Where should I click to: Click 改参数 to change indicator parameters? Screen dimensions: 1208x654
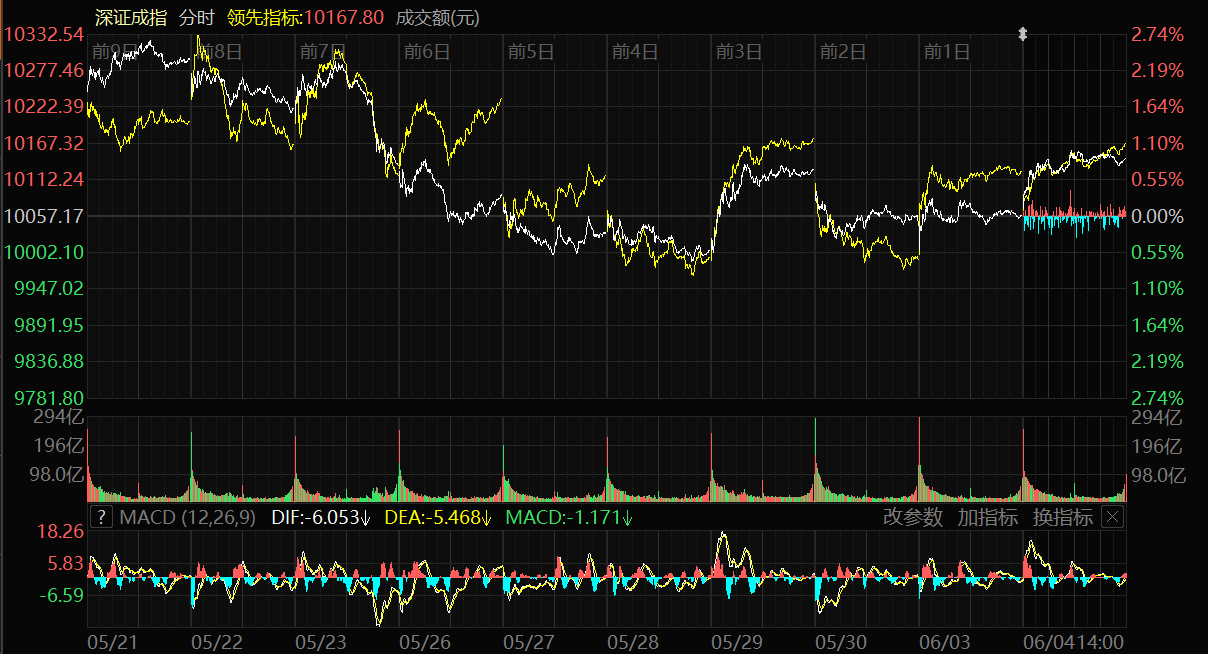tap(913, 517)
